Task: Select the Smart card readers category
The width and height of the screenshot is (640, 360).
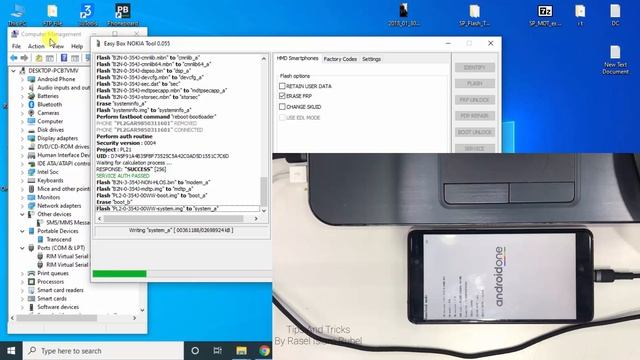Action: coord(60,290)
